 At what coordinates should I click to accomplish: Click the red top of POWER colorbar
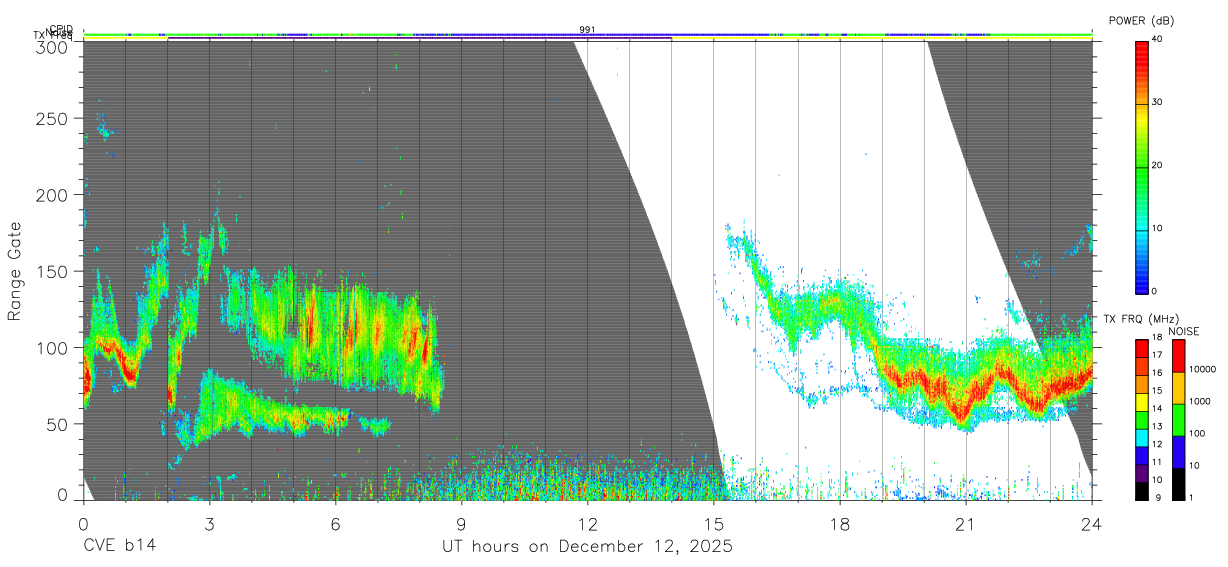[x=1142, y=48]
